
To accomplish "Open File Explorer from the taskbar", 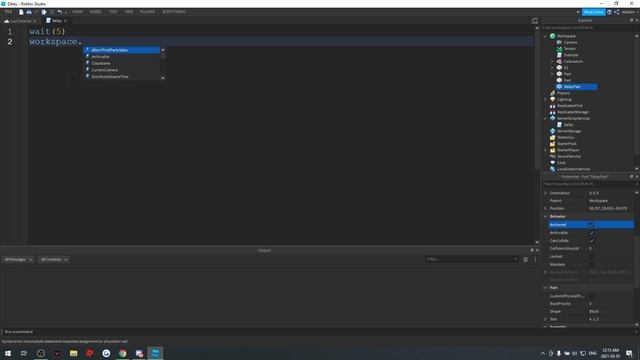I will (73, 353).
